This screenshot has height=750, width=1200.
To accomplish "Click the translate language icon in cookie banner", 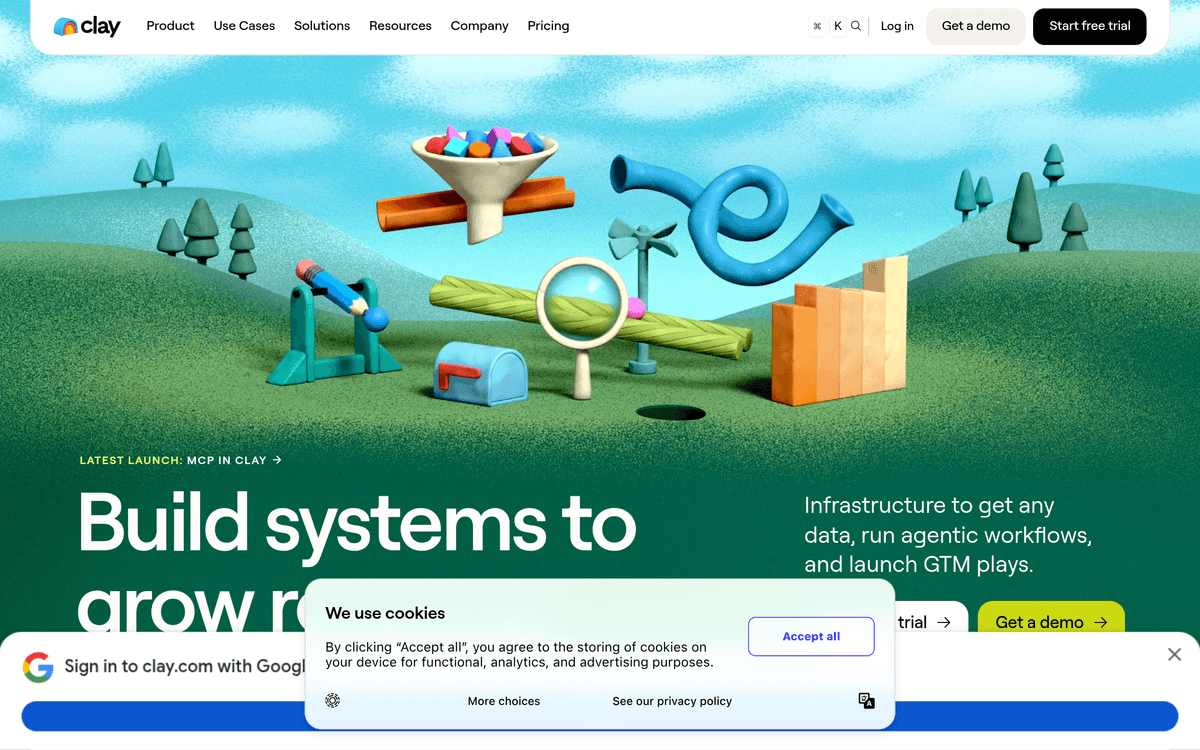I will click(867, 701).
